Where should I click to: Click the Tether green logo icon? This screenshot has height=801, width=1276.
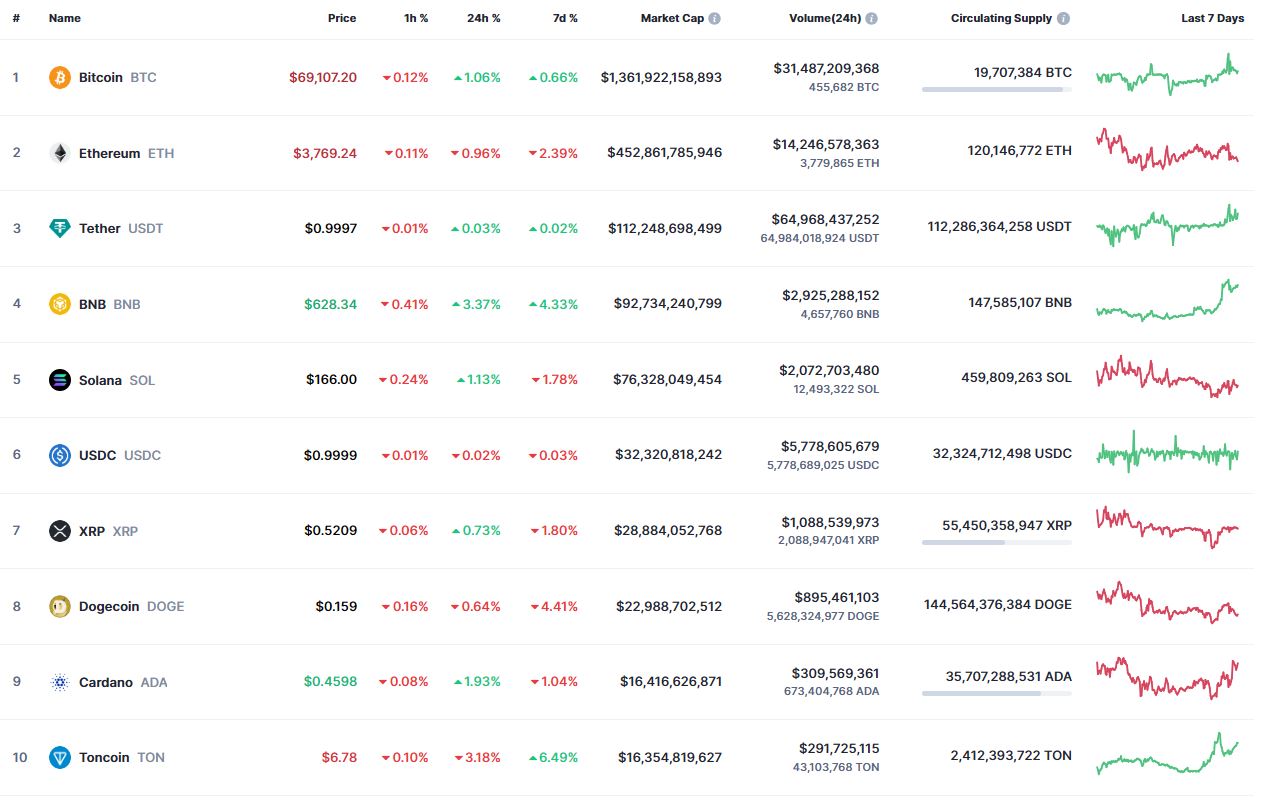(60, 228)
